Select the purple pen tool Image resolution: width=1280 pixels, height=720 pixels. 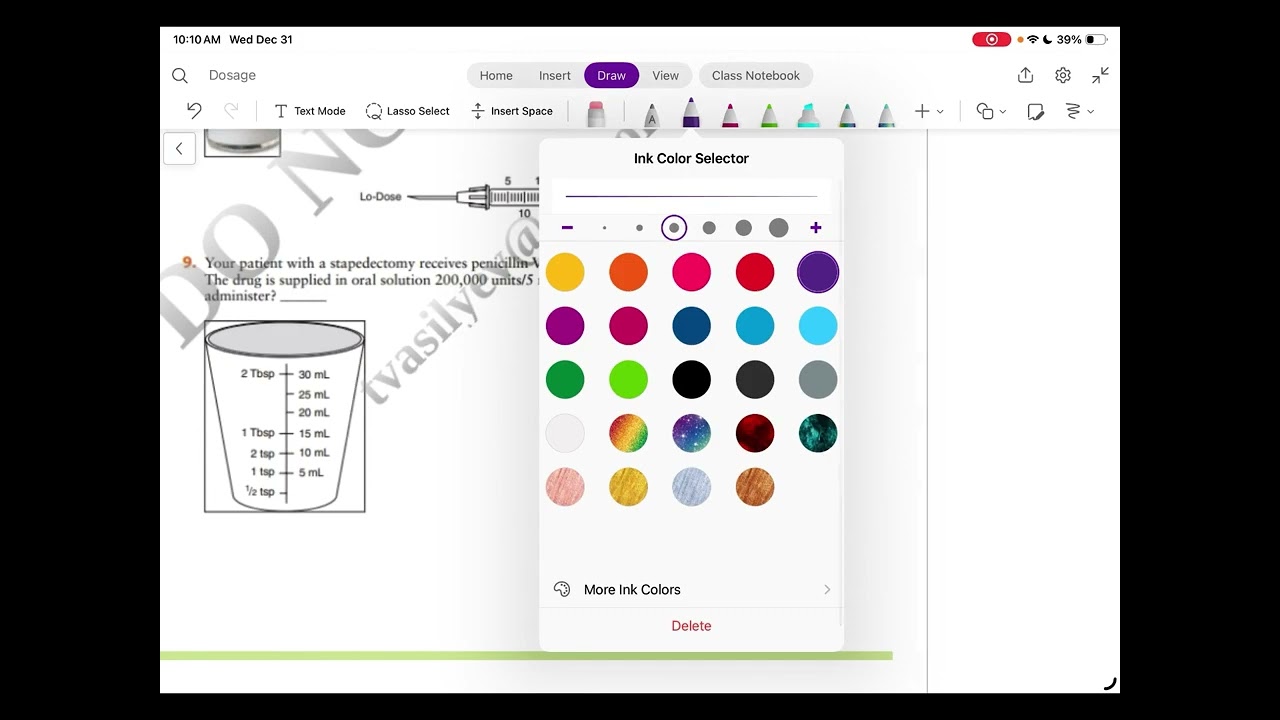pos(691,112)
